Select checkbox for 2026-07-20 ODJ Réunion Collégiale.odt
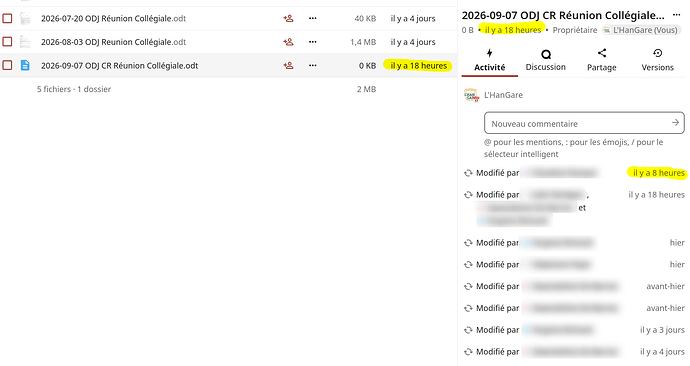The width and height of the screenshot is (690, 366). coord(7,18)
